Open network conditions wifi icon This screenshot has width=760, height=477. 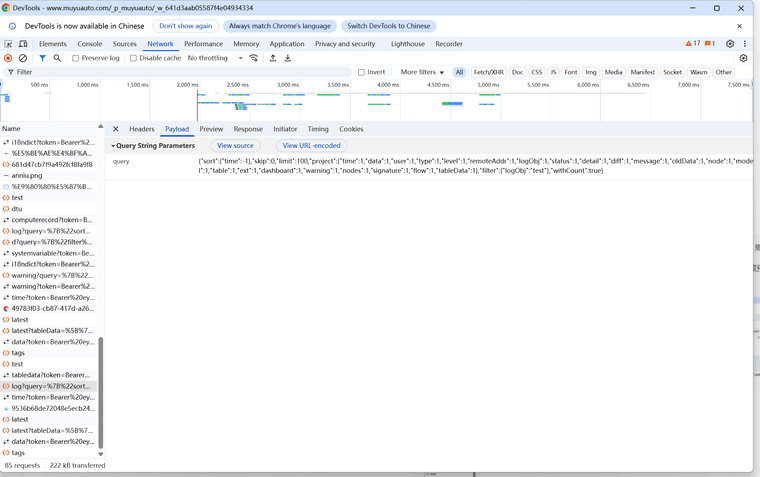(253, 58)
